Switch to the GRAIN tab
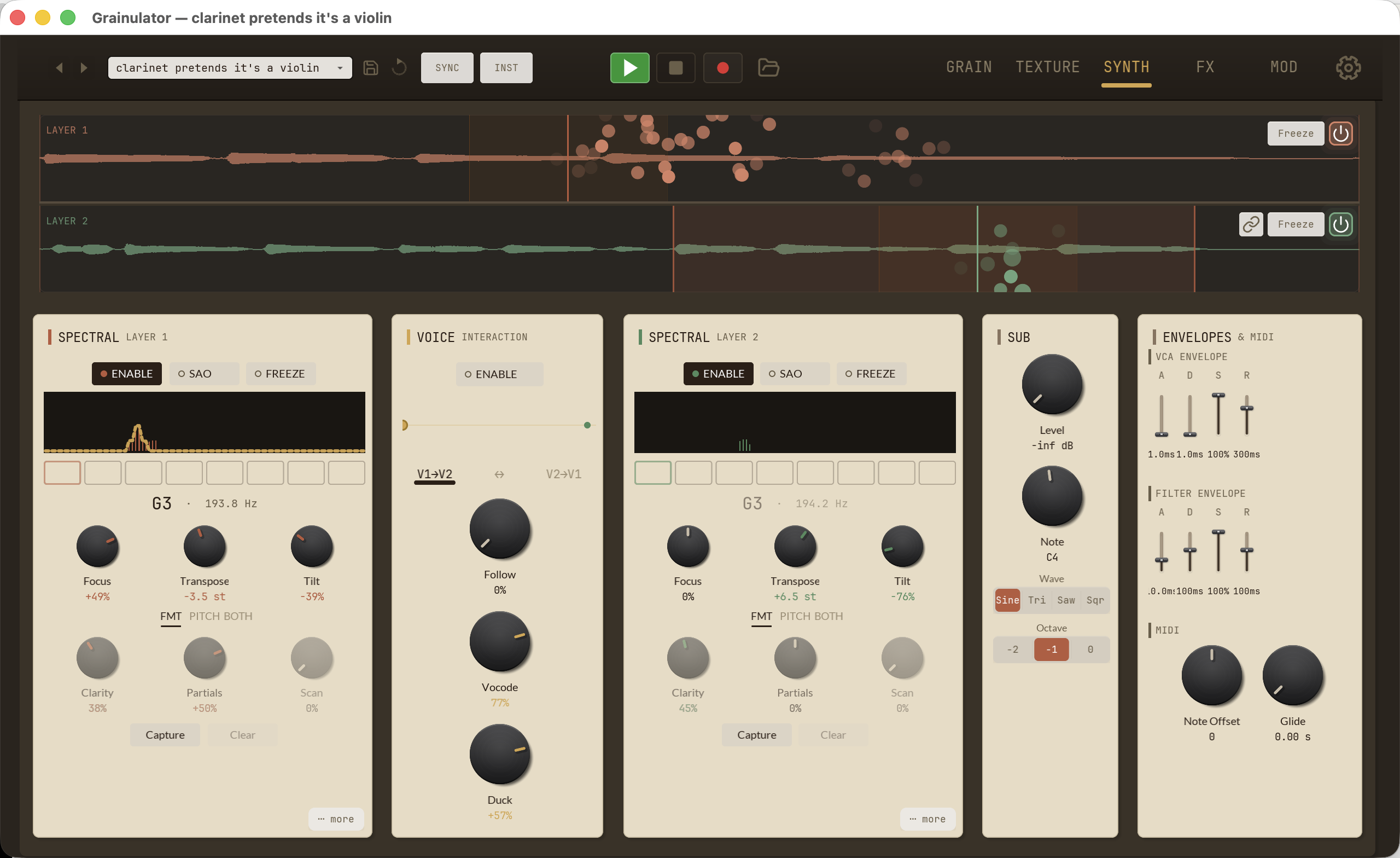 coord(969,67)
